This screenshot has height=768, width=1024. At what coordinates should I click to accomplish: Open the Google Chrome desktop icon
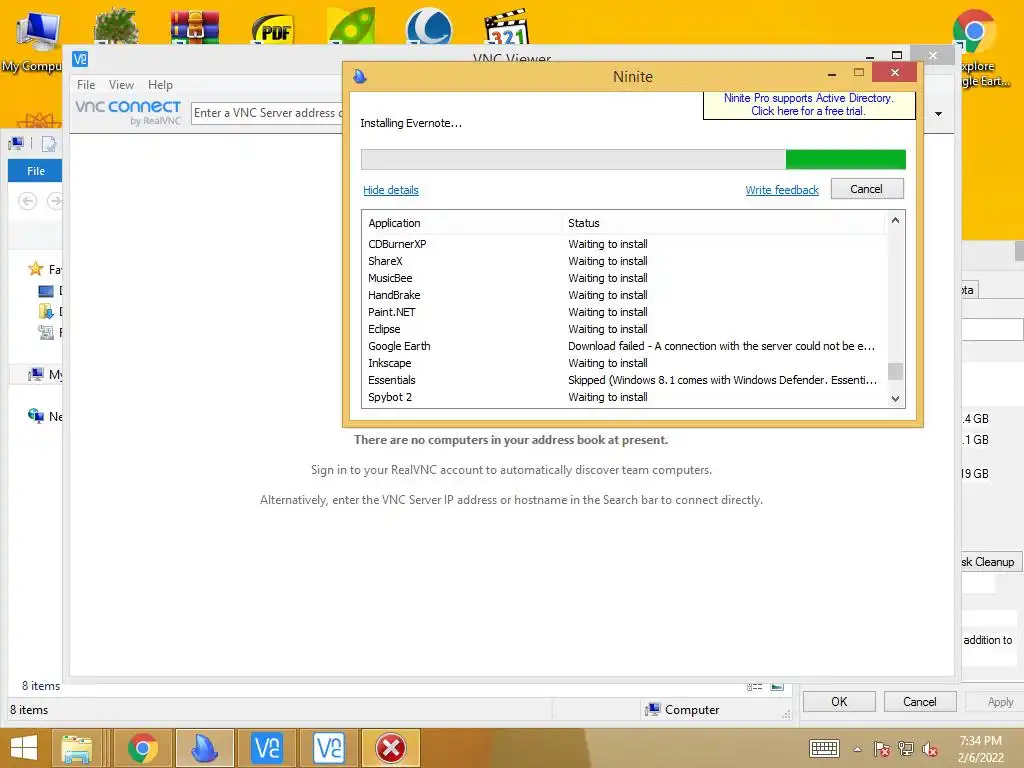coord(974,30)
